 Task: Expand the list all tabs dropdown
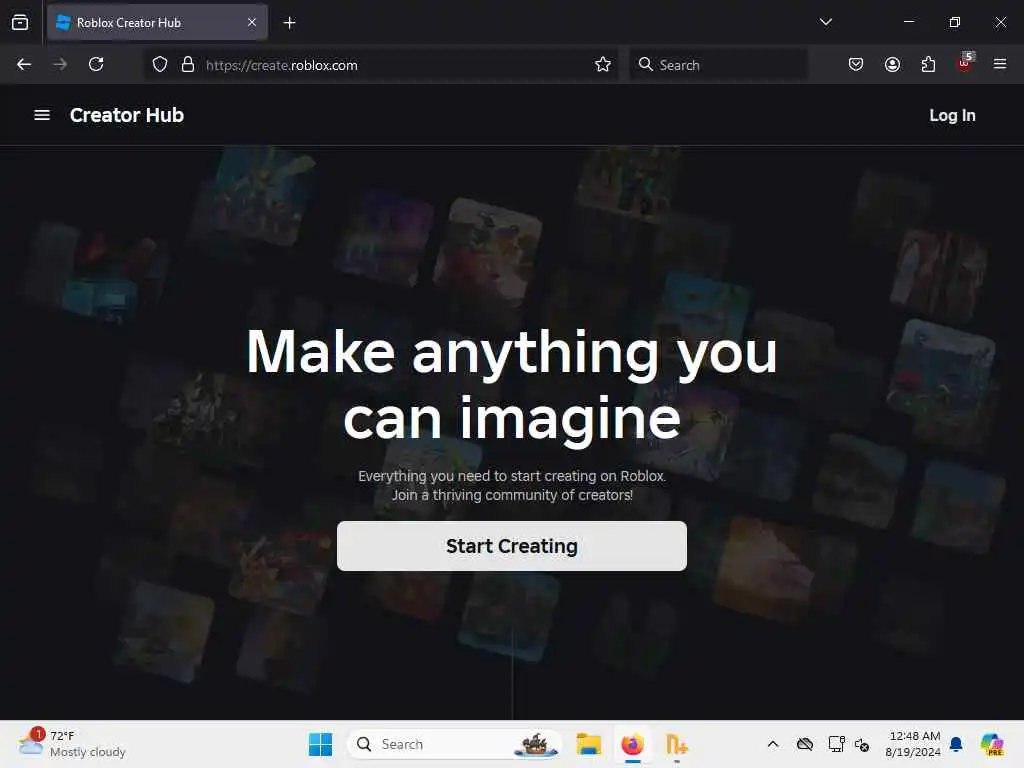click(825, 22)
